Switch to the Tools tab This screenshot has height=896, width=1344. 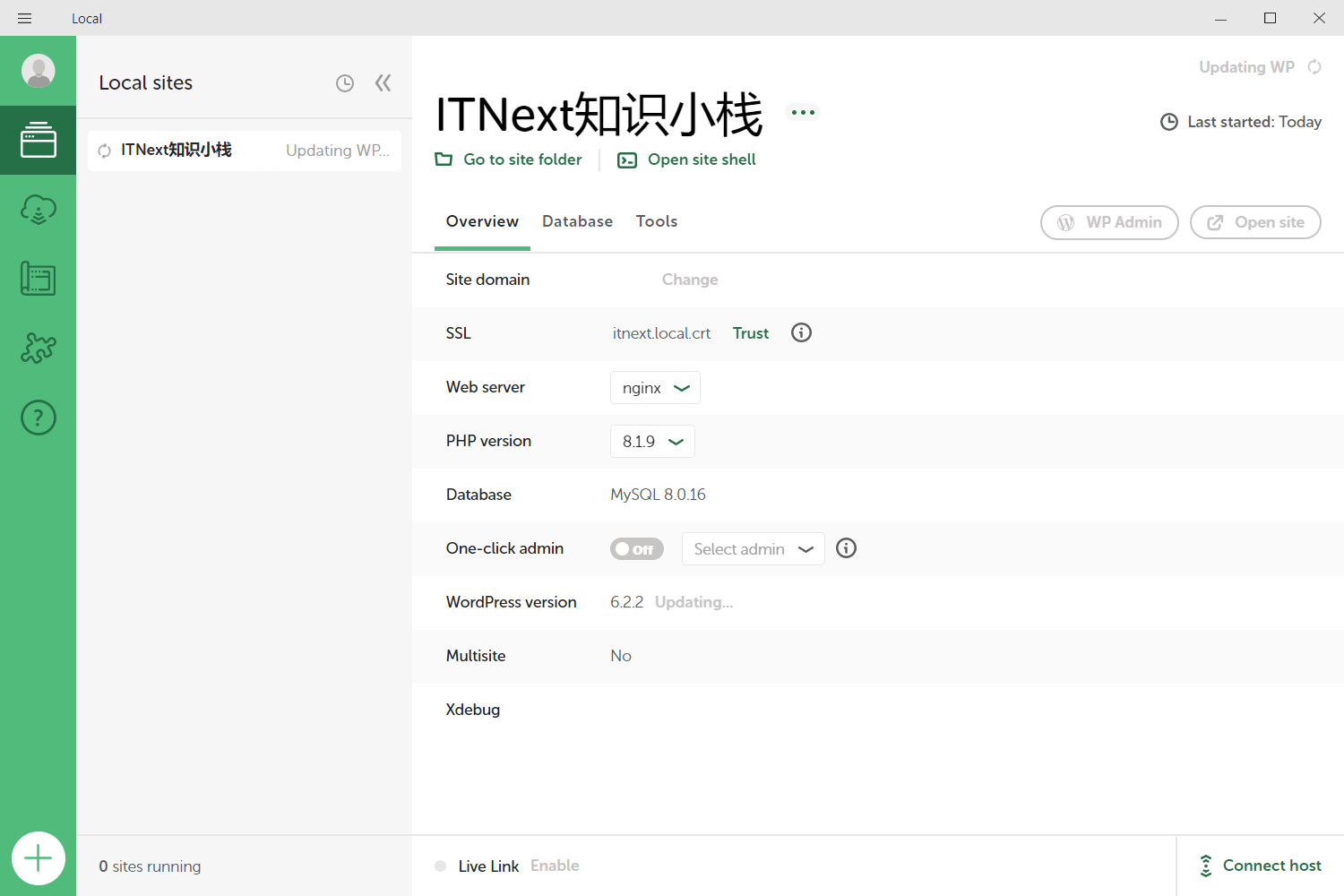(x=656, y=221)
